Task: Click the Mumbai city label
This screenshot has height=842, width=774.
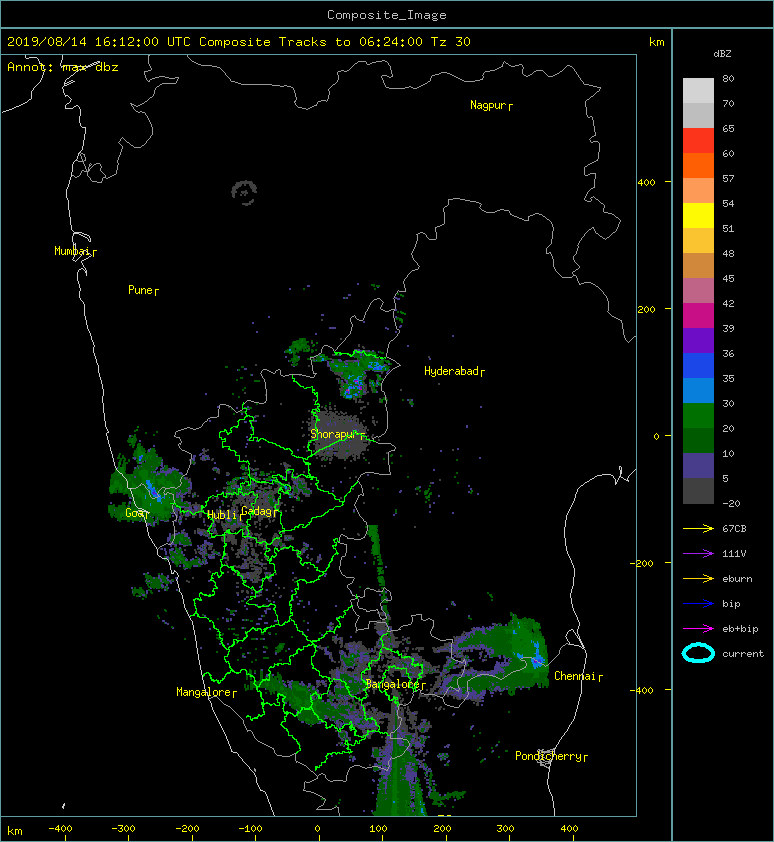Action: tap(72, 251)
